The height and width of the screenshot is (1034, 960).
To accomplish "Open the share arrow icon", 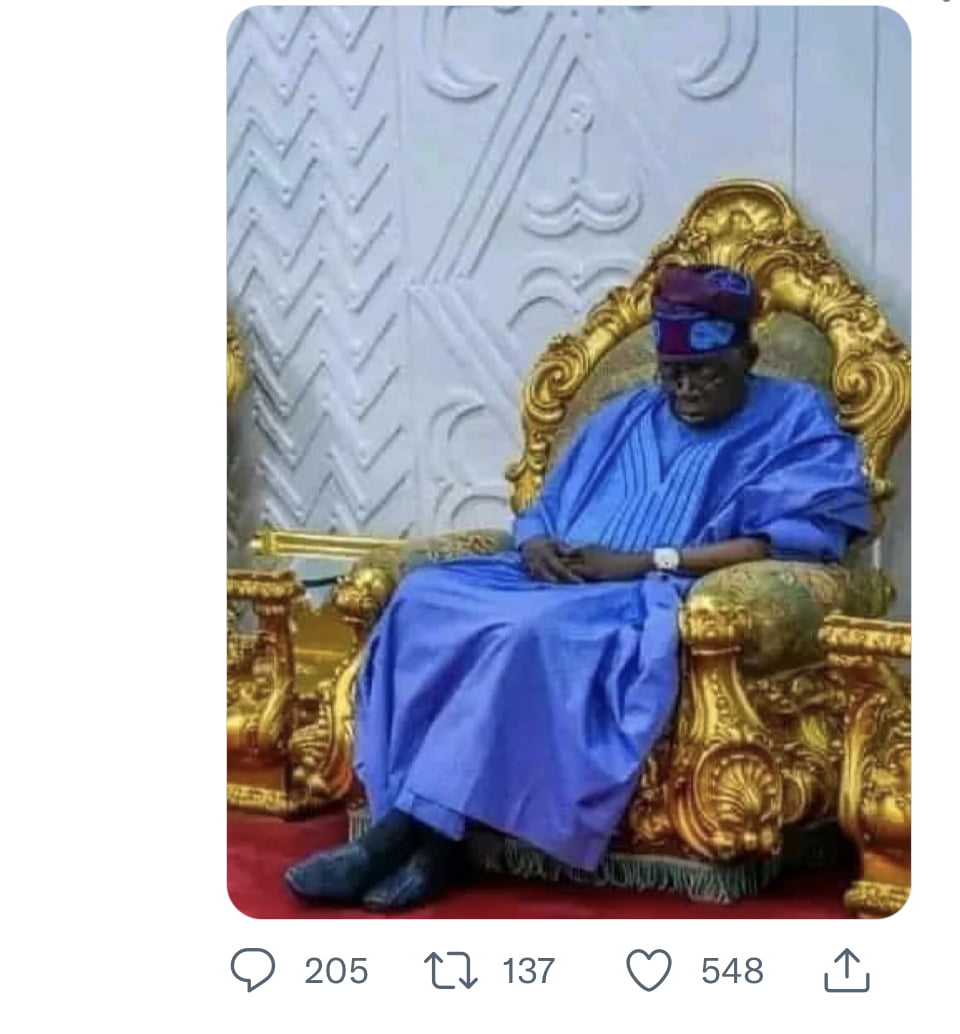I will point(847,969).
